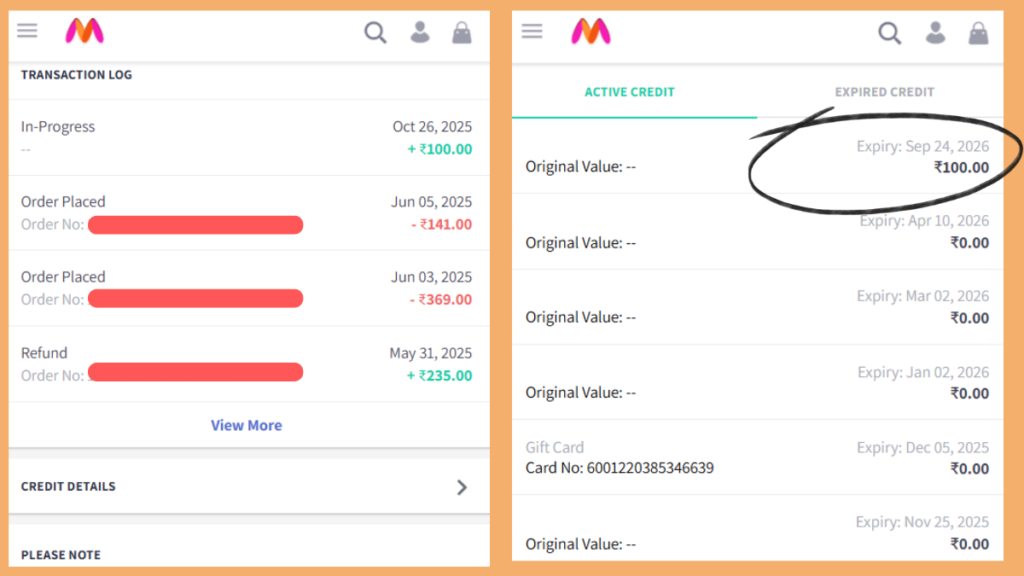Image resolution: width=1024 pixels, height=576 pixels.
Task: Click View More in the transaction log
Action: click(246, 425)
